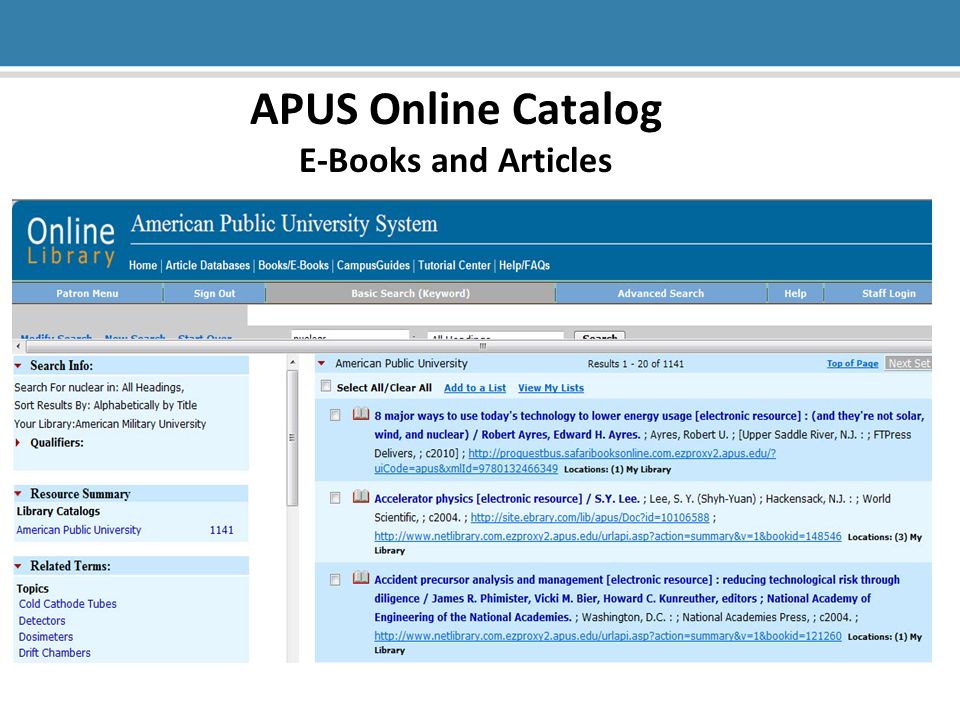The width and height of the screenshot is (960, 720).
Task: Click the results pane vertical scrollbar thumb
Action: coord(292,438)
